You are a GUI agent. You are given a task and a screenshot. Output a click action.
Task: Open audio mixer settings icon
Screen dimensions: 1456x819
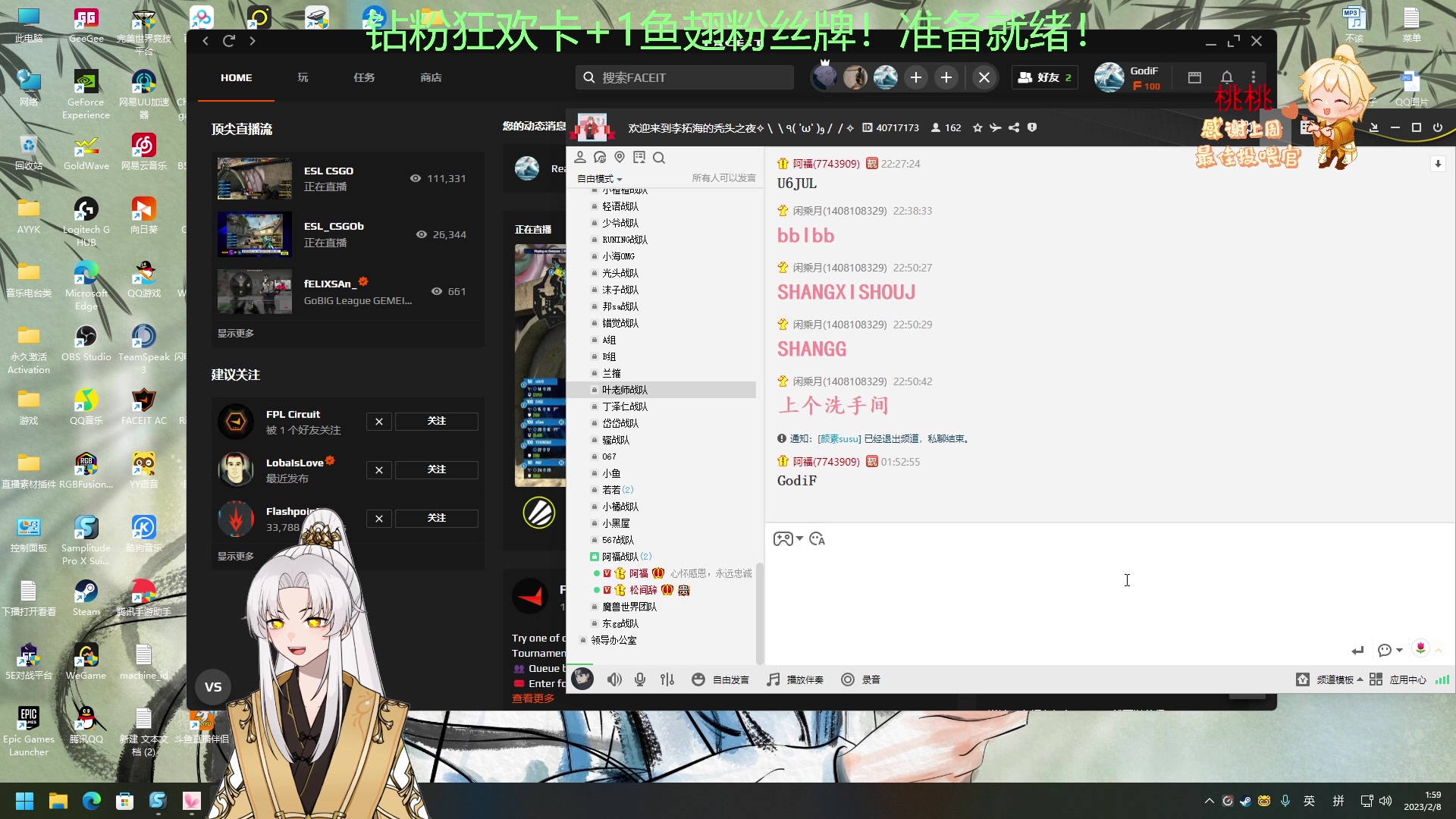667,679
